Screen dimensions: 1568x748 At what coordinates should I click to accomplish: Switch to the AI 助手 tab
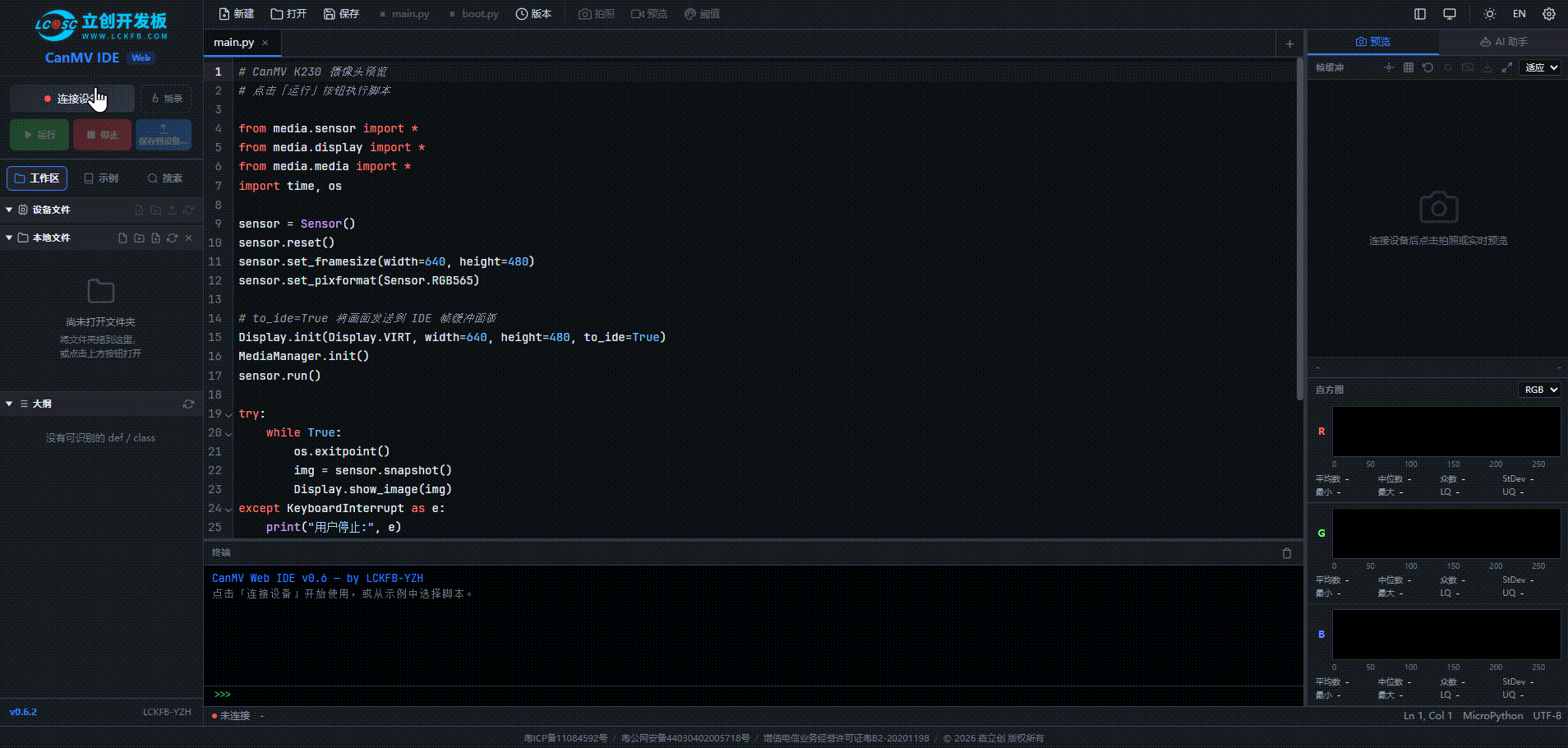click(x=1504, y=42)
